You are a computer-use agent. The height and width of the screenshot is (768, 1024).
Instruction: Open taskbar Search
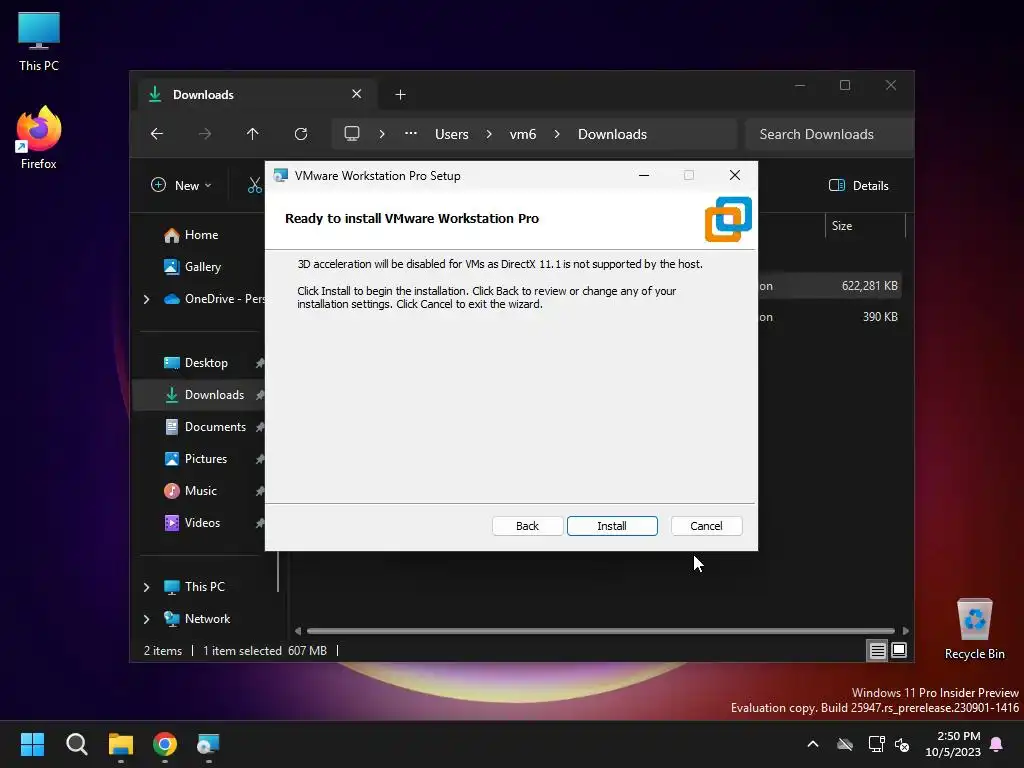pyautogui.click(x=76, y=744)
